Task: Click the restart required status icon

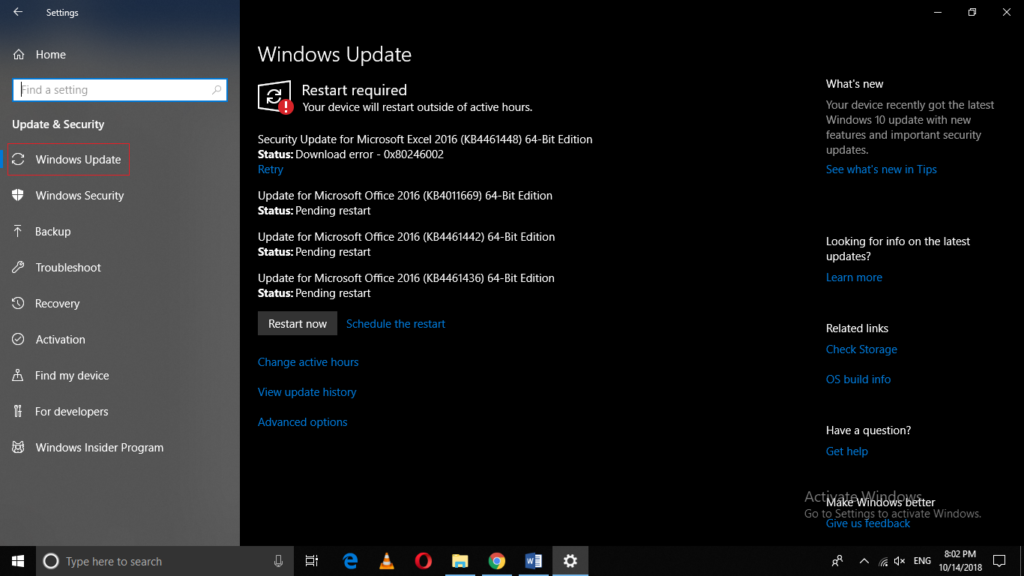Action: click(x=275, y=97)
